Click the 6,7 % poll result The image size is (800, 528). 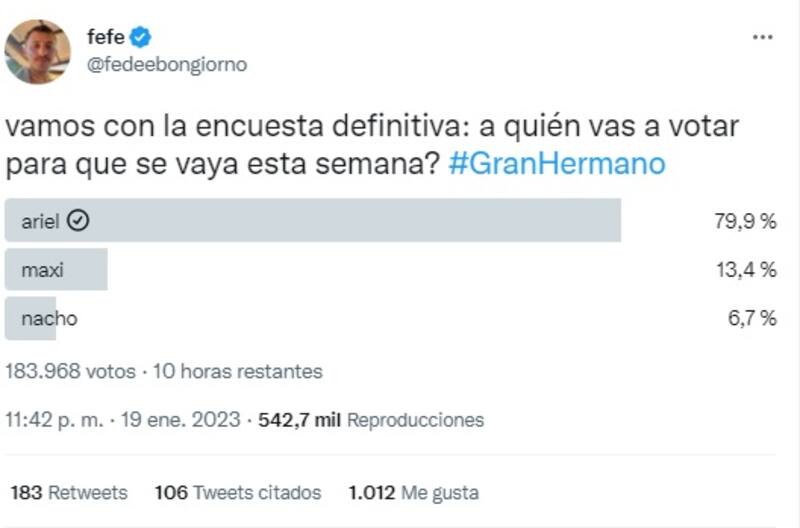click(x=750, y=319)
